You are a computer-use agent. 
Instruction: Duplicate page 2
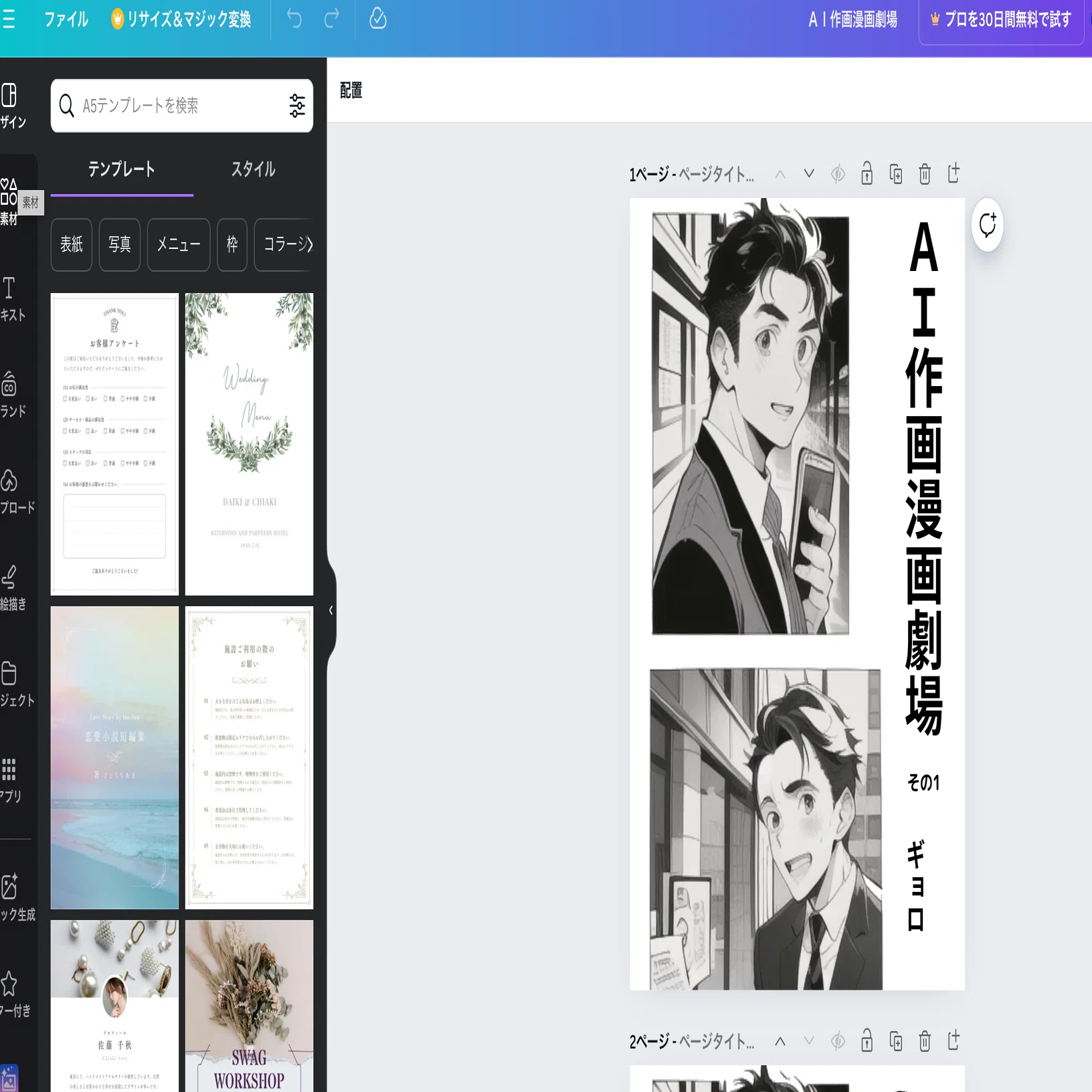896,1041
